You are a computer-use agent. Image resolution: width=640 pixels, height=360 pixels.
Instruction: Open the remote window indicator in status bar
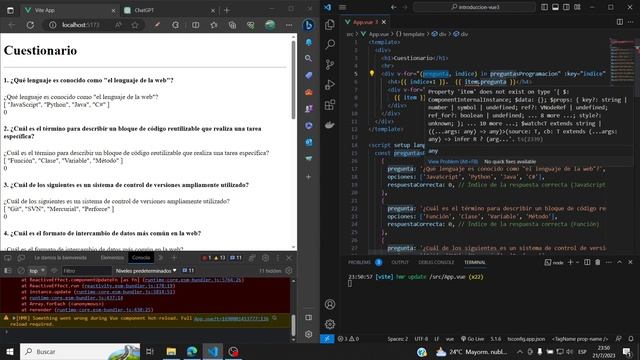[x=327, y=339]
